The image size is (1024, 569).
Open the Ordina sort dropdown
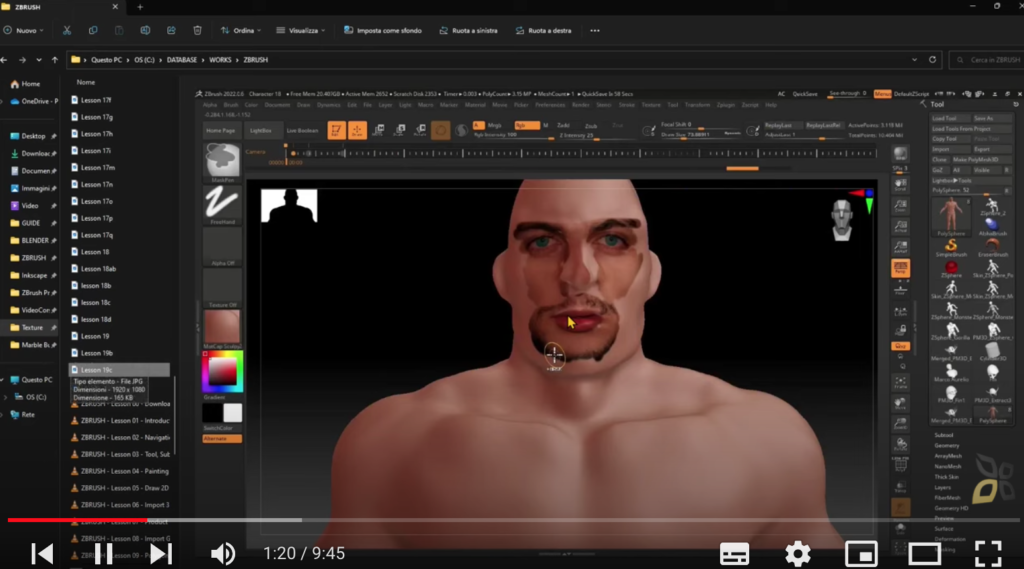point(241,30)
